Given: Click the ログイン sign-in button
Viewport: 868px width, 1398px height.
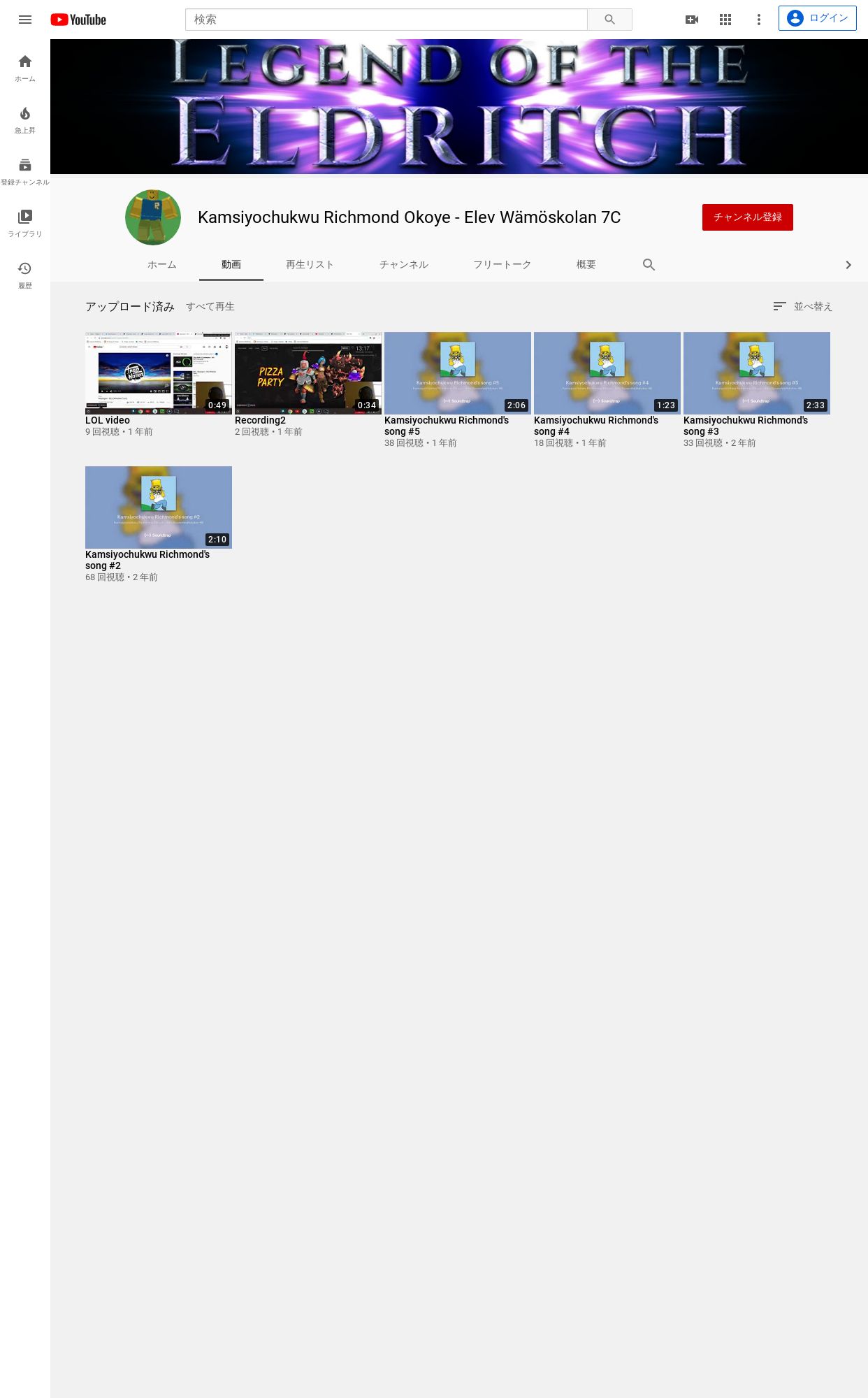Looking at the screenshot, I should (818, 18).
